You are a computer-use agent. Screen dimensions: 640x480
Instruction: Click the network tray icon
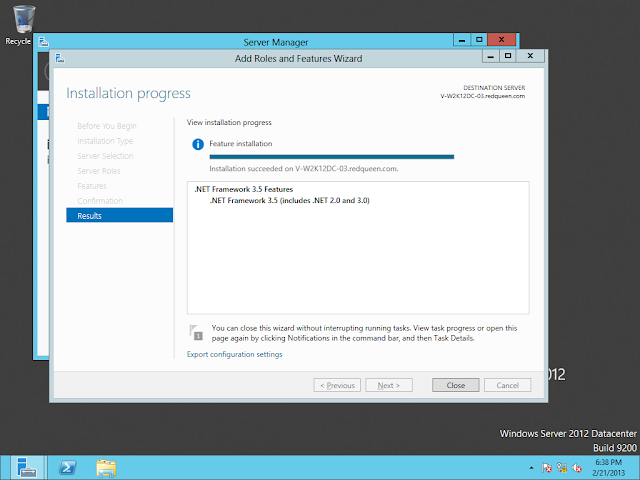[562, 468]
